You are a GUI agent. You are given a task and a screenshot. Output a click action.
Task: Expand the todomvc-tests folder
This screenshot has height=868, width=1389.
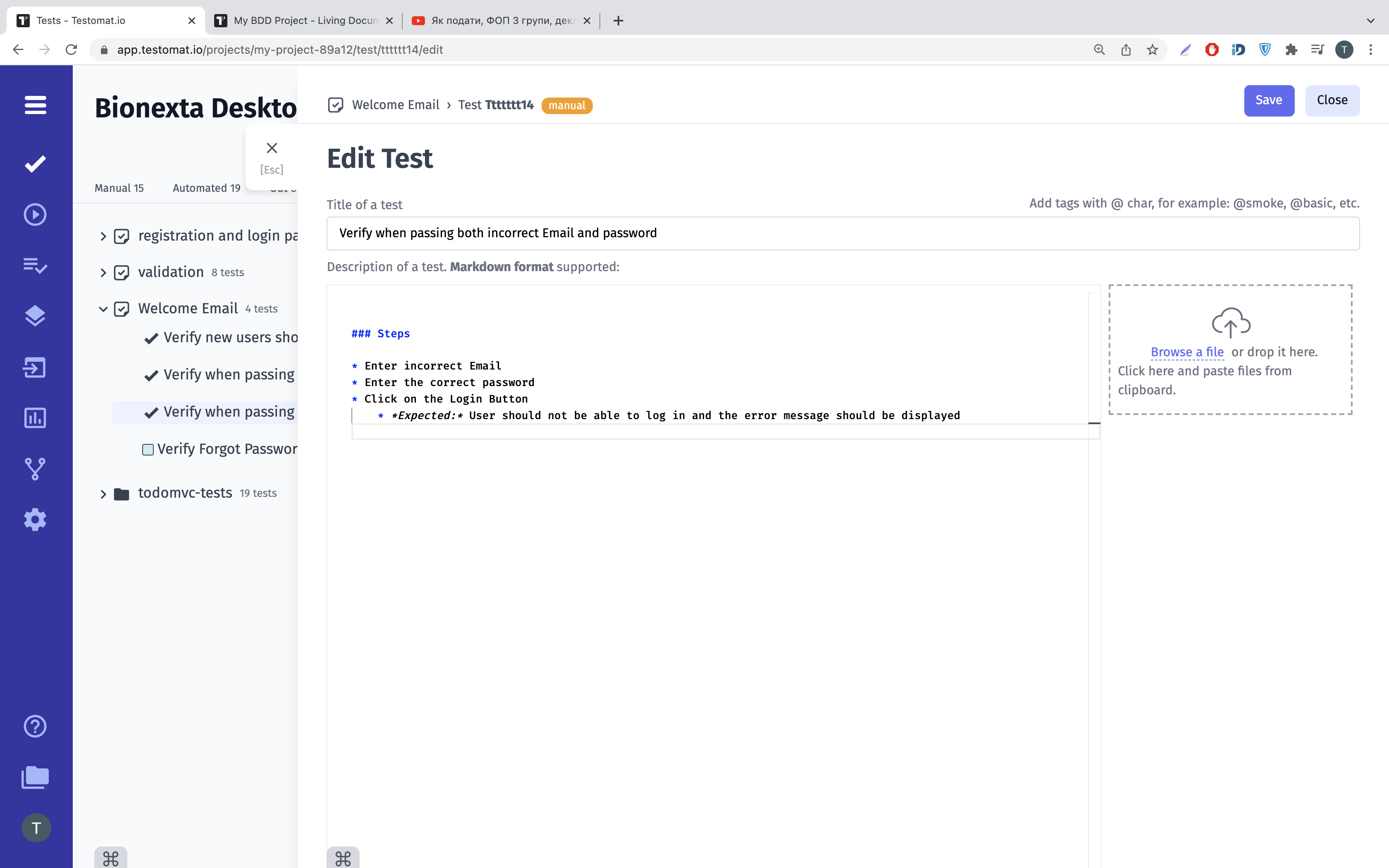pos(103,494)
